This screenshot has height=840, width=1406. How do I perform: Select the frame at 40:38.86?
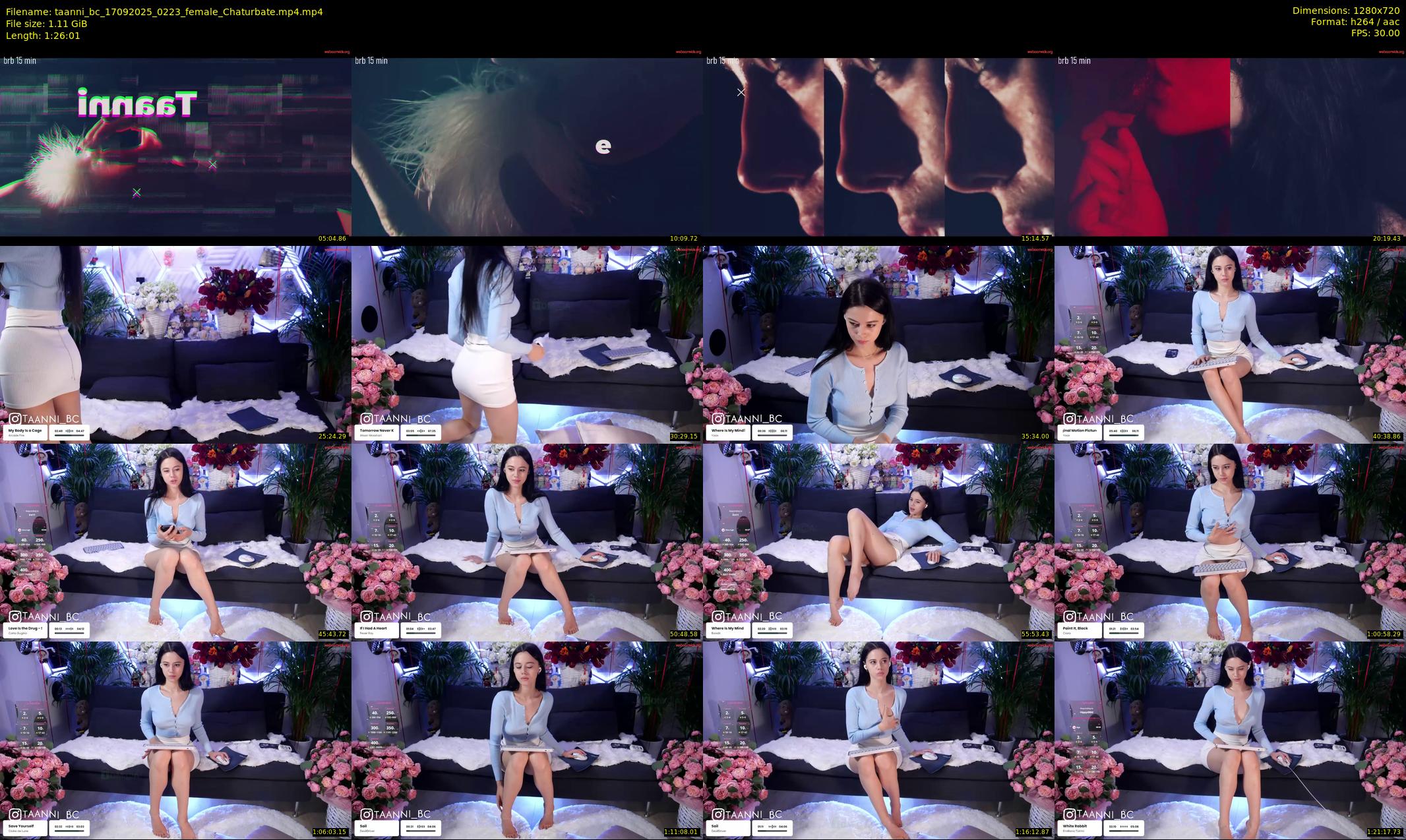[x=1230, y=344]
